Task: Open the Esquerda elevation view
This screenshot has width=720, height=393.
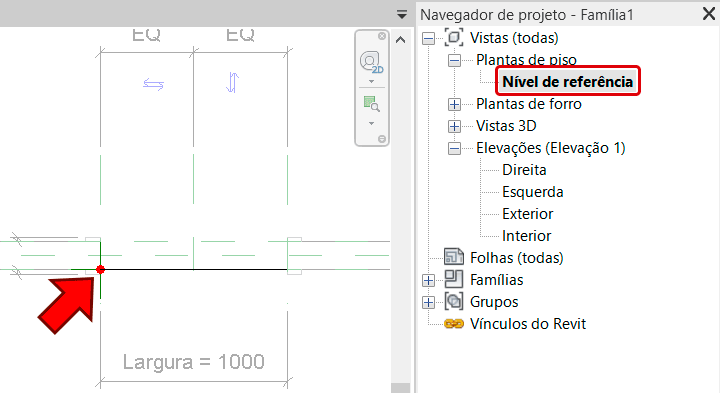Action: 533,192
